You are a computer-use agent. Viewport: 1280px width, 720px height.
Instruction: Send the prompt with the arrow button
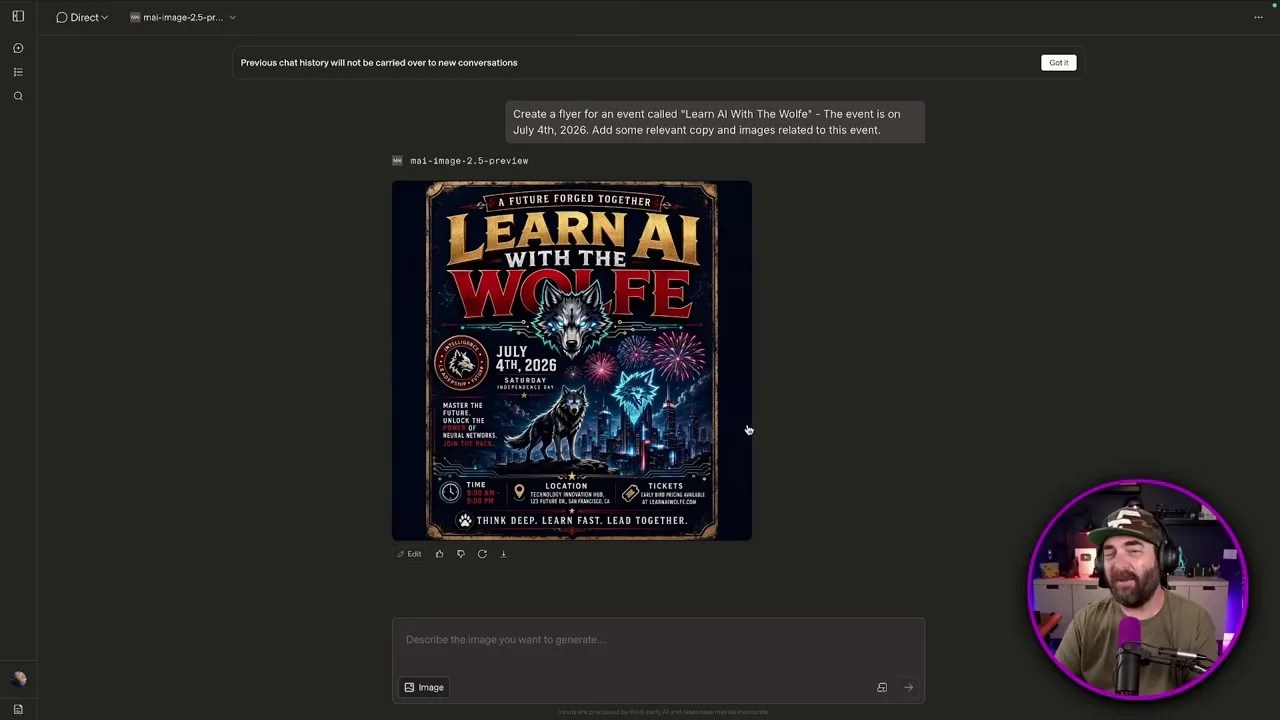(x=908, y=687)
